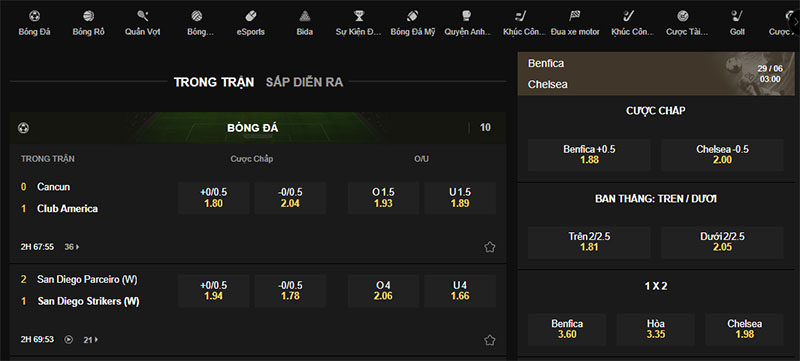Show more sports with the top arrow

pos(794,23)
